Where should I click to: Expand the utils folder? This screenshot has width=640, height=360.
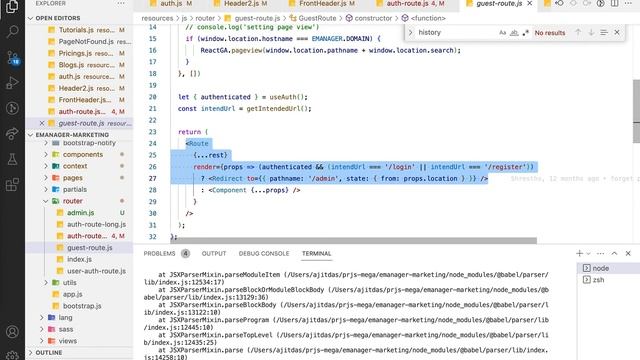pos(46,282)
